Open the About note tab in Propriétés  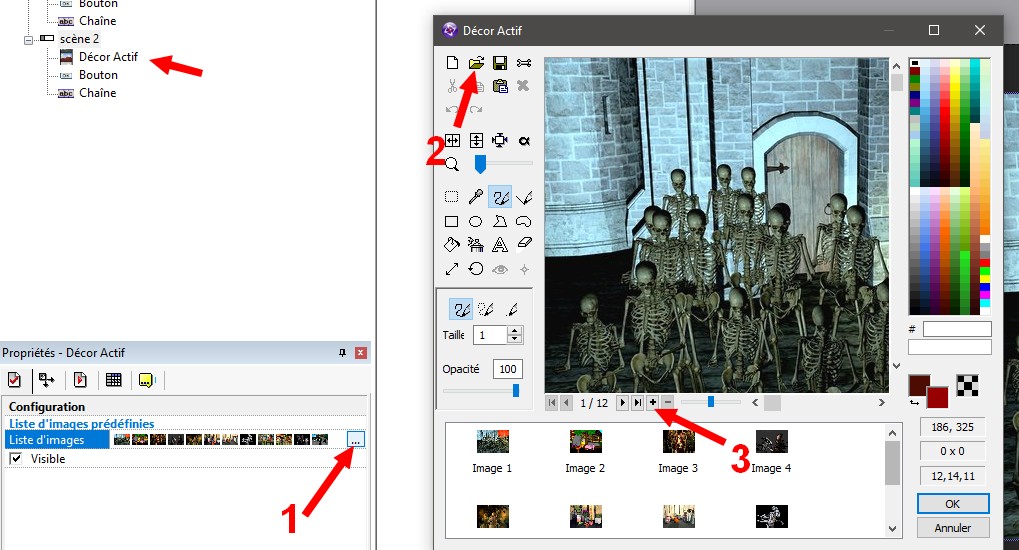[x=147, y=380]
